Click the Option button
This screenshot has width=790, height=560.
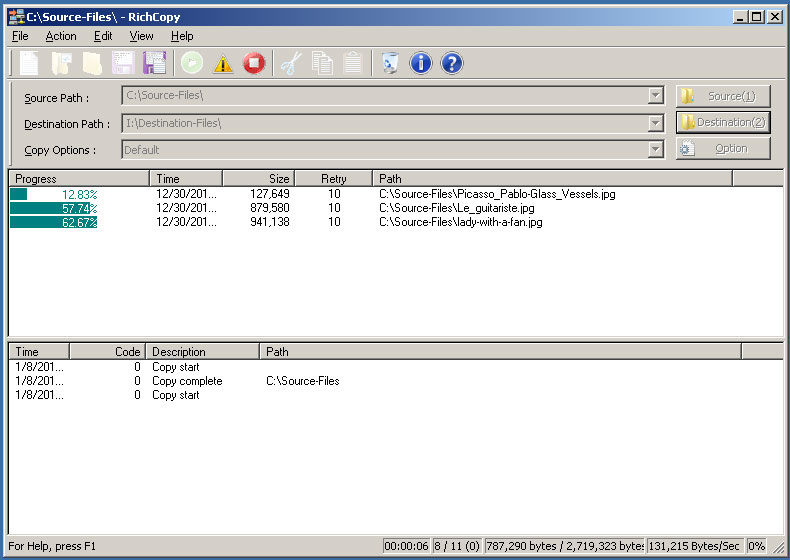click(x=723, y=149)
